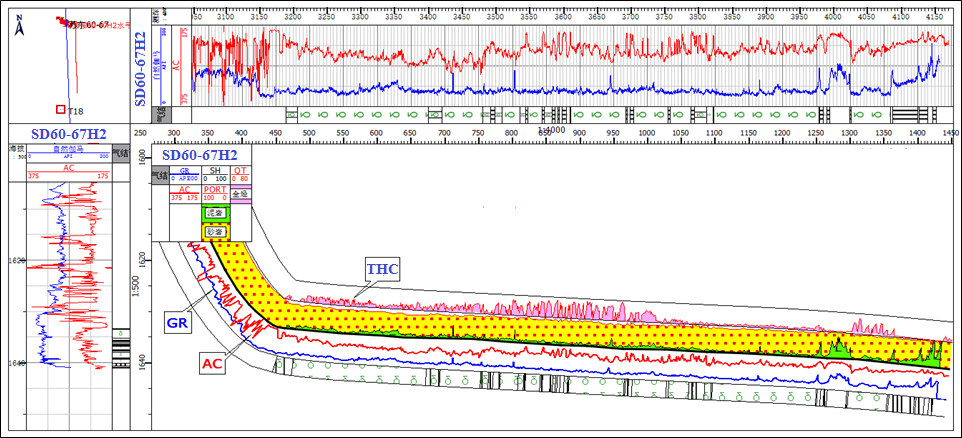
Task: Click the gray 气结 cell of upper track
Action: click(x=162, y=115)
